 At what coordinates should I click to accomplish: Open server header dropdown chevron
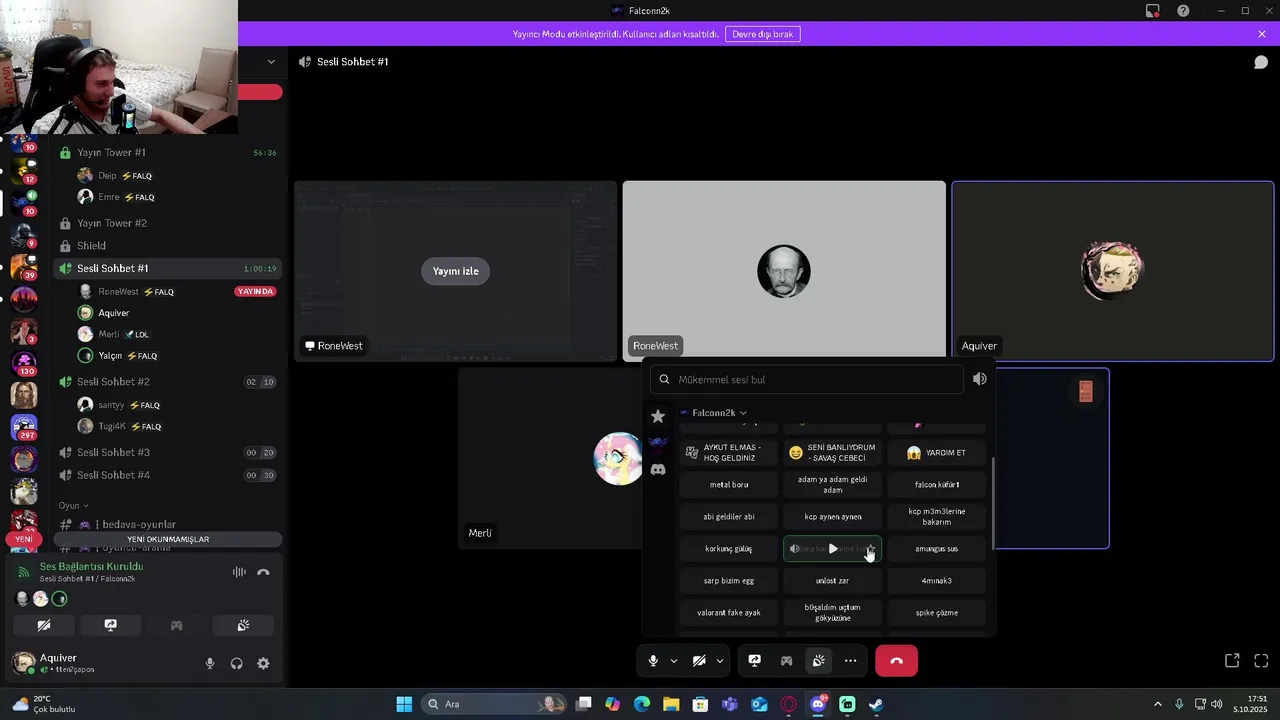point(270,62)
